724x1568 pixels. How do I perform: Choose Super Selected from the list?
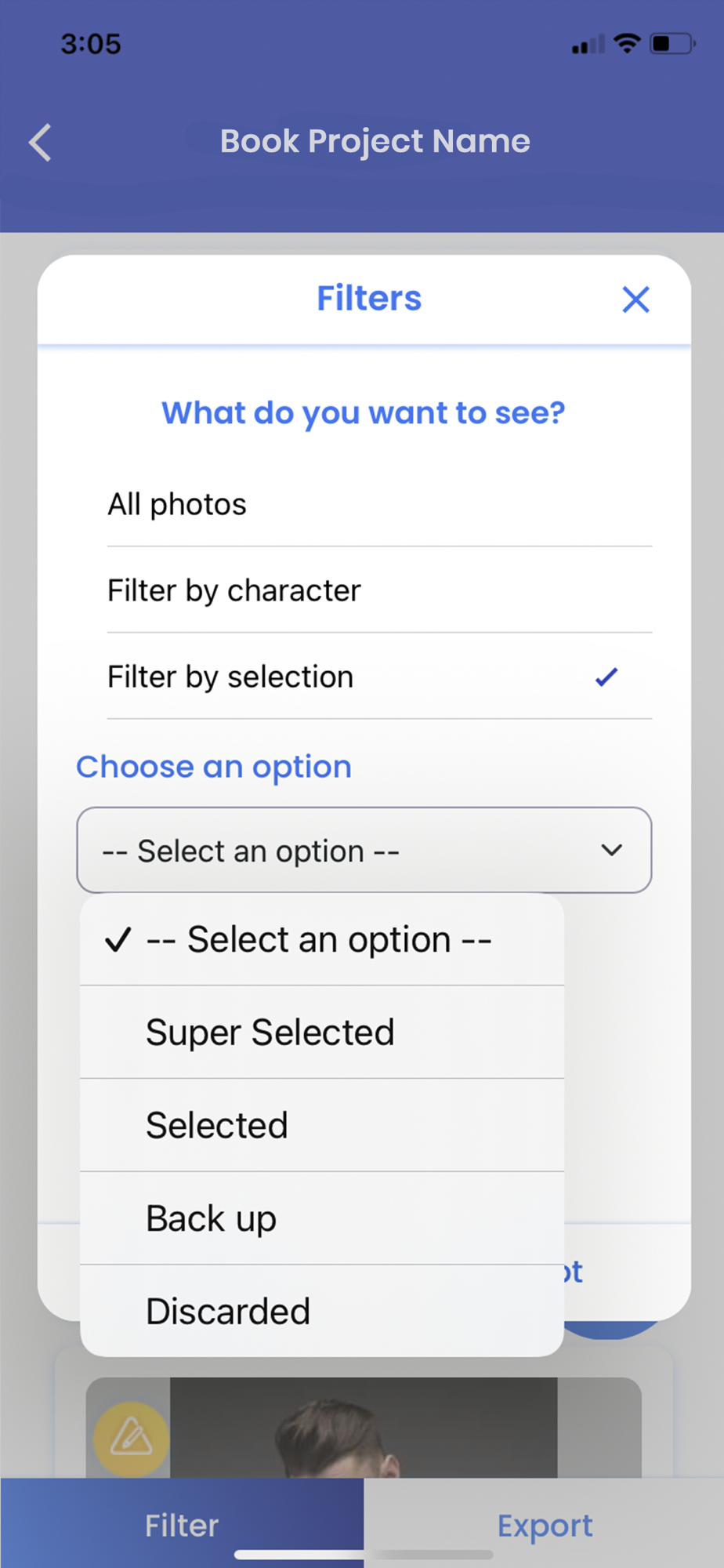(270, 1033)
